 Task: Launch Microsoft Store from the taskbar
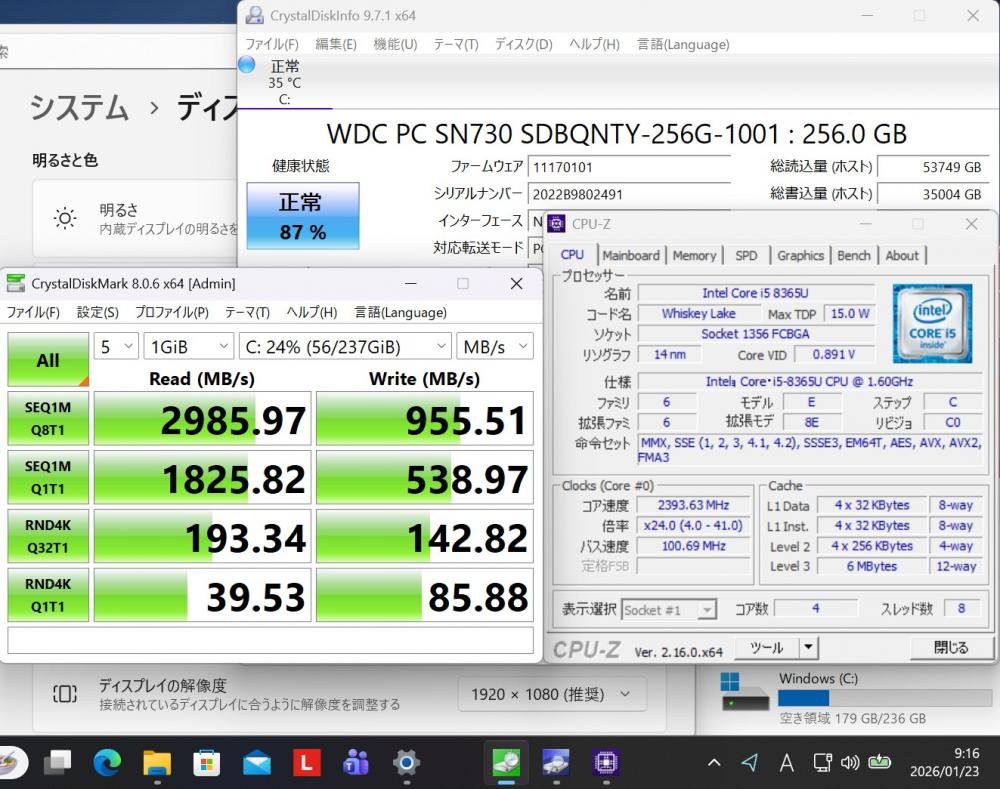[206, 763]
